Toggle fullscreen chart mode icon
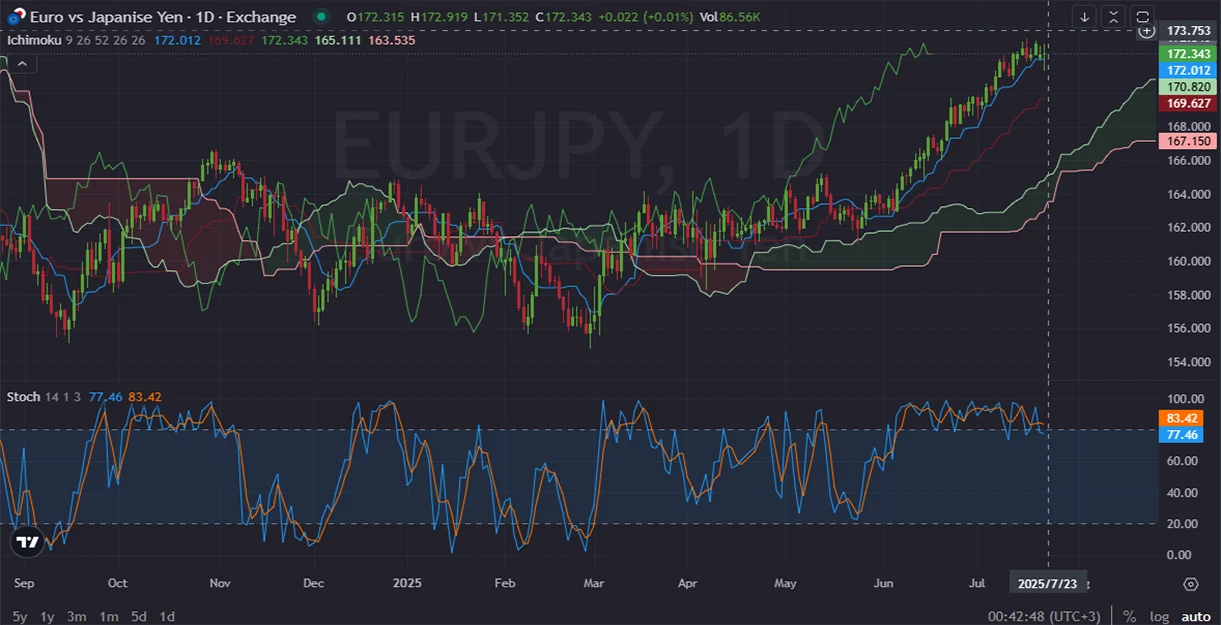 click(x=1143, y=17)
